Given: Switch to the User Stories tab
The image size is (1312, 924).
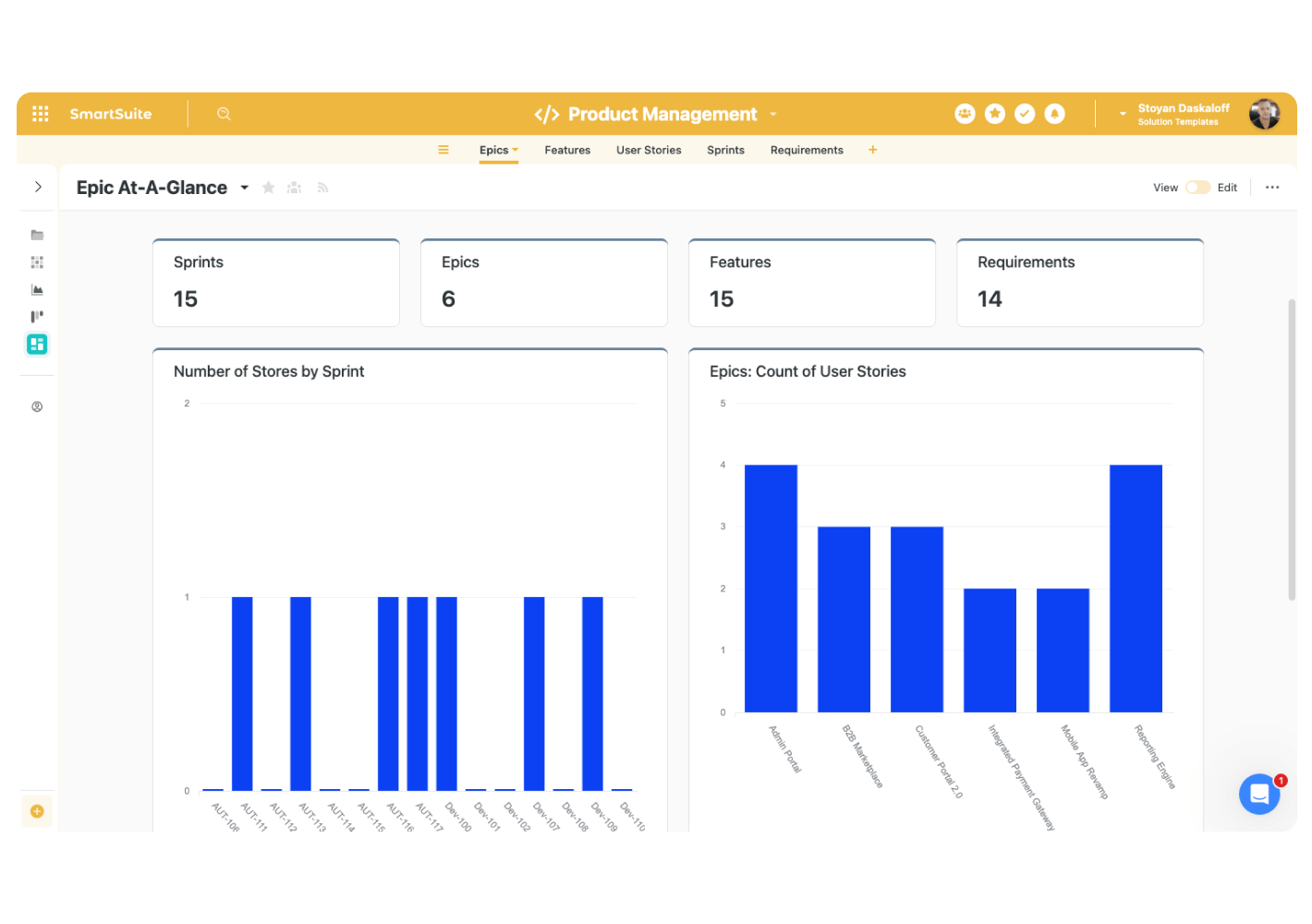Looking at the screenshot, I should click(649, 150).
